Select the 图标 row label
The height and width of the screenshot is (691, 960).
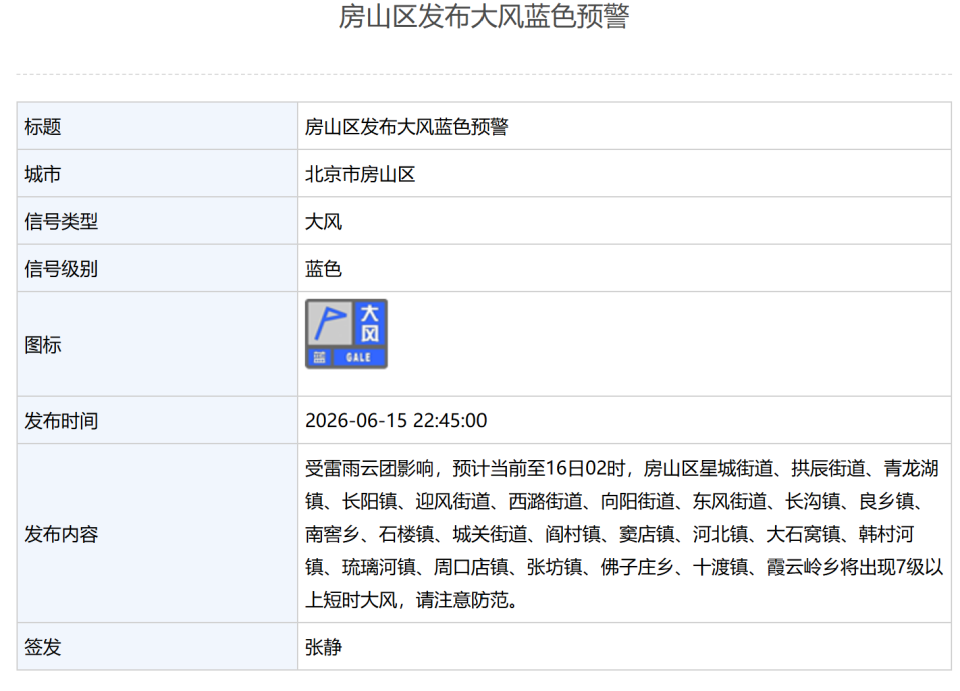click(43, 345)
